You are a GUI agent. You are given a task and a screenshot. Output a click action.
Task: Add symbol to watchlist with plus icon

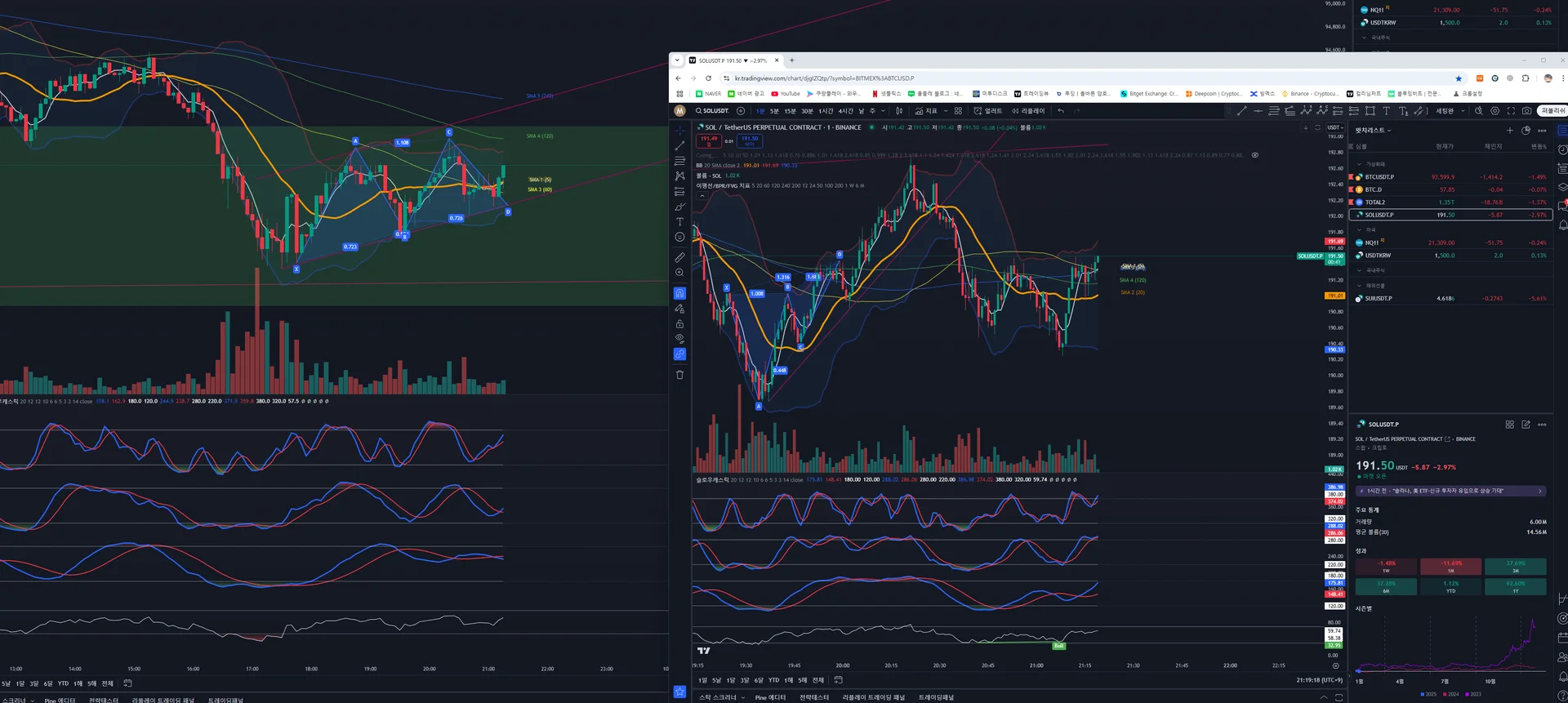tap(1509, 131)
